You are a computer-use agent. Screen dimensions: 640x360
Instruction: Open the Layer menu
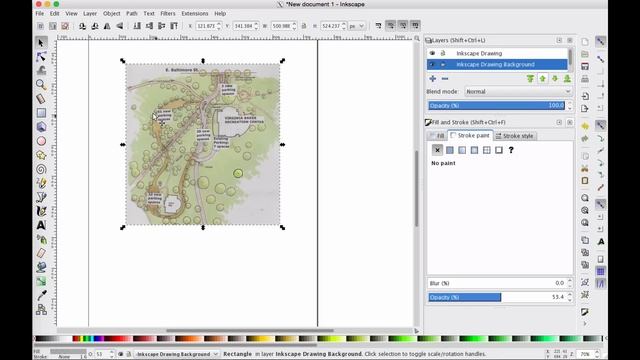click(90, 13)
